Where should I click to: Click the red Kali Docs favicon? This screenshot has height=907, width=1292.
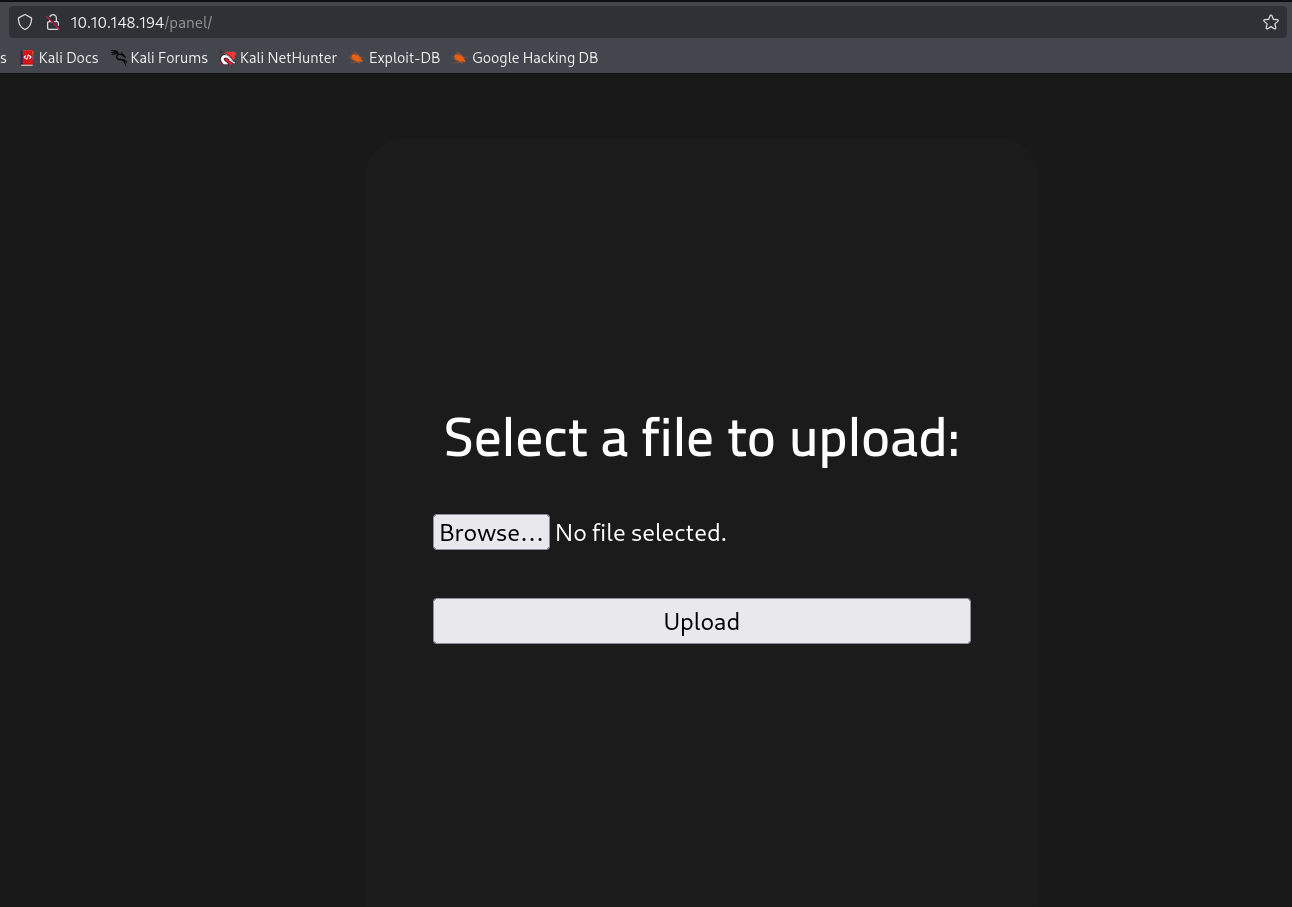pos(28,58)
